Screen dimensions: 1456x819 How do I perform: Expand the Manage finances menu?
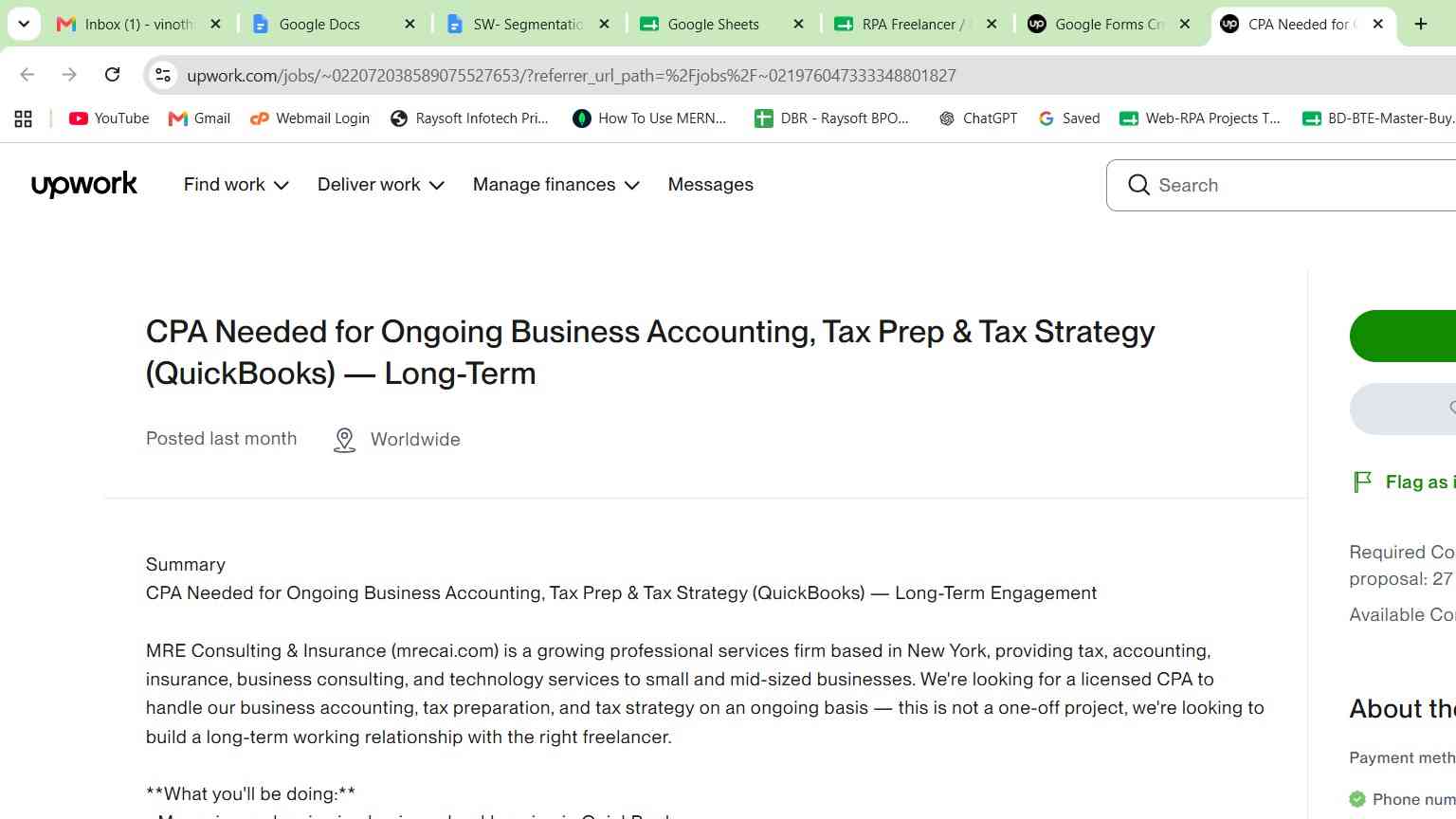(x=556, y=185)
